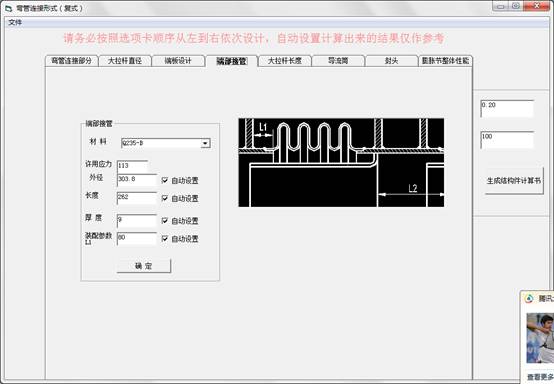Click the 0.20 value input field

click(507, 108)
